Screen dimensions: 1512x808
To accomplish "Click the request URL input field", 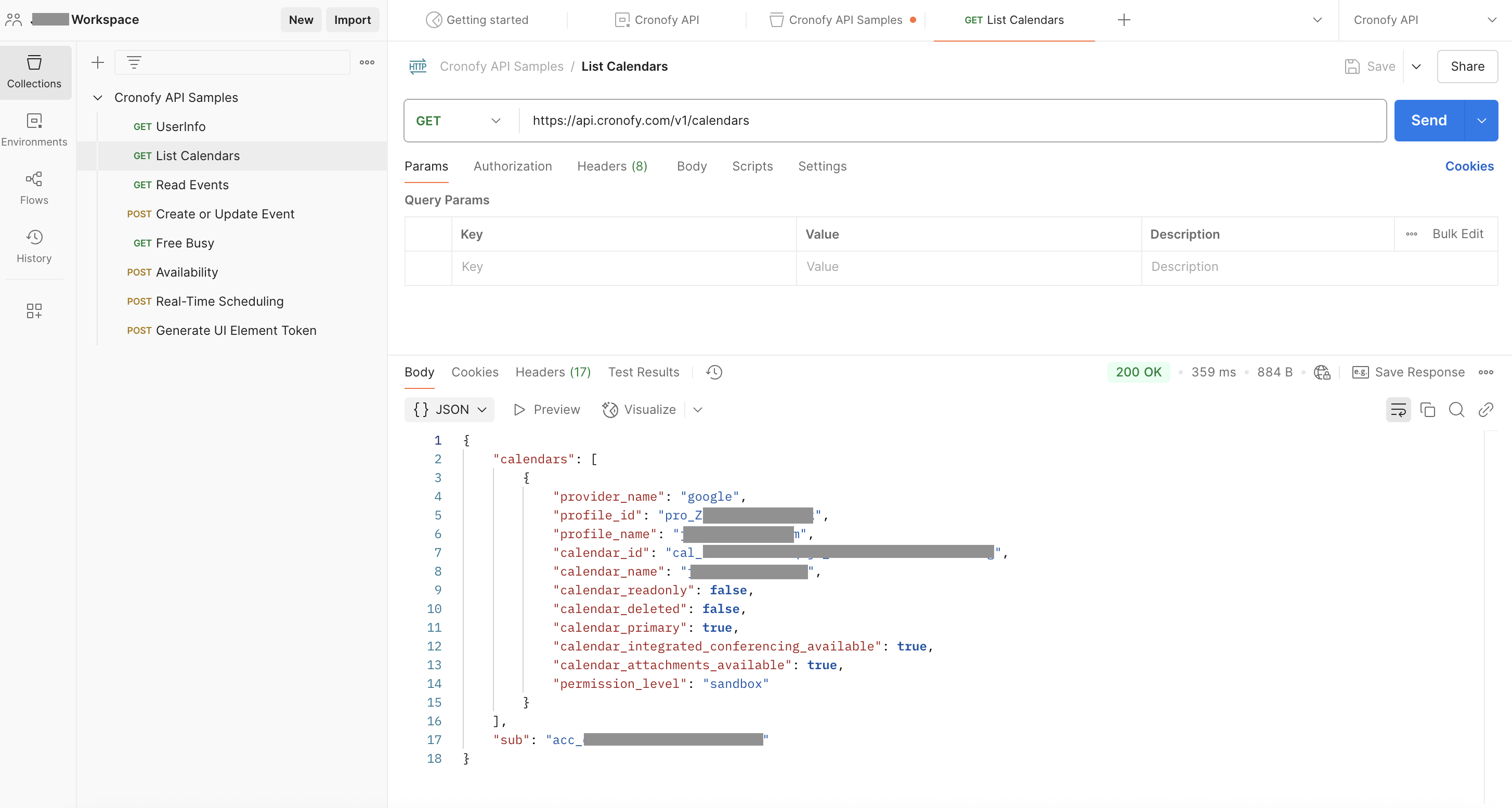I will 953,121.
